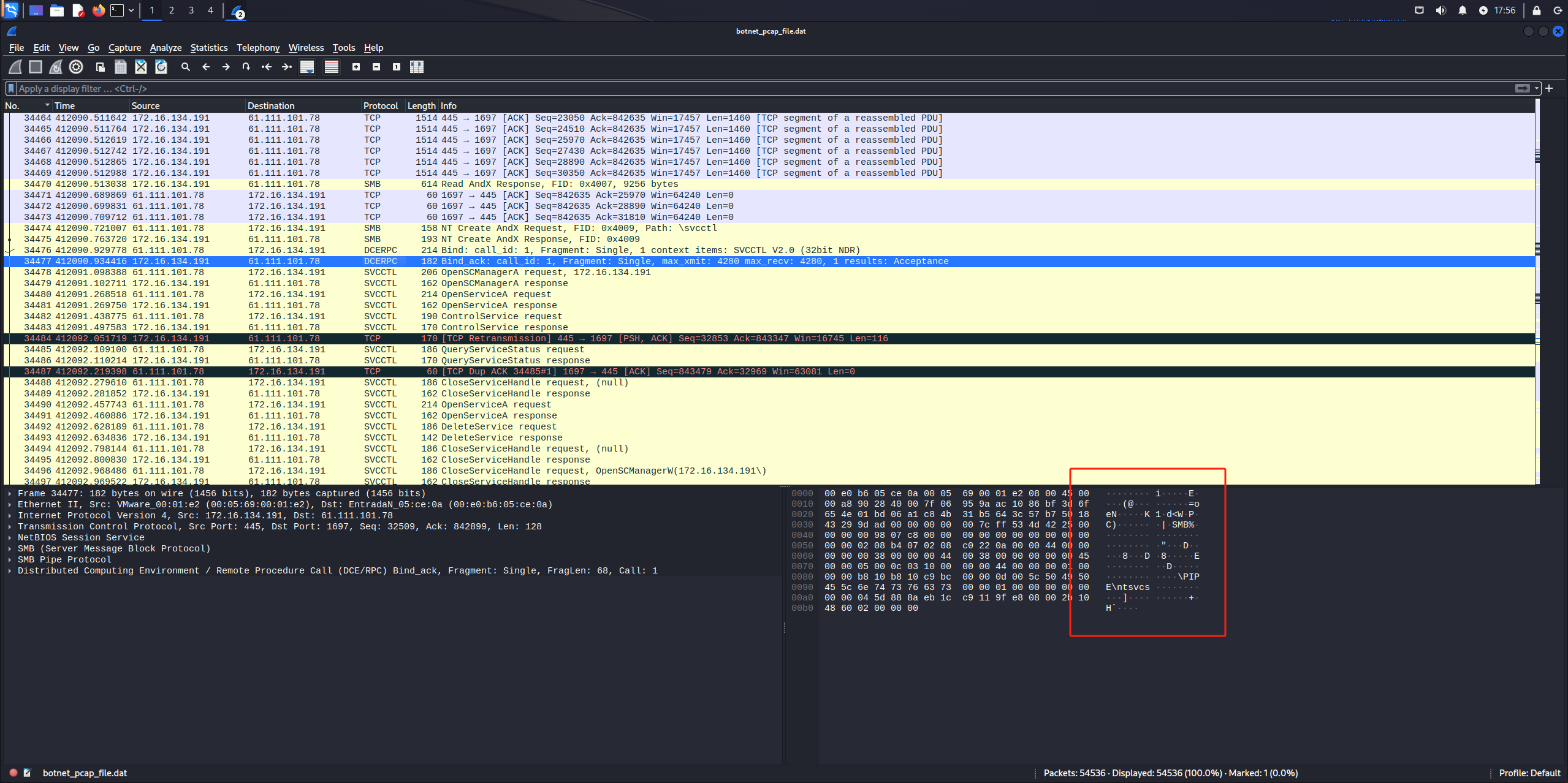The image size is (1568, 783).
Task: Open display filter history dropdown arrow
Action: point(1537,89)
